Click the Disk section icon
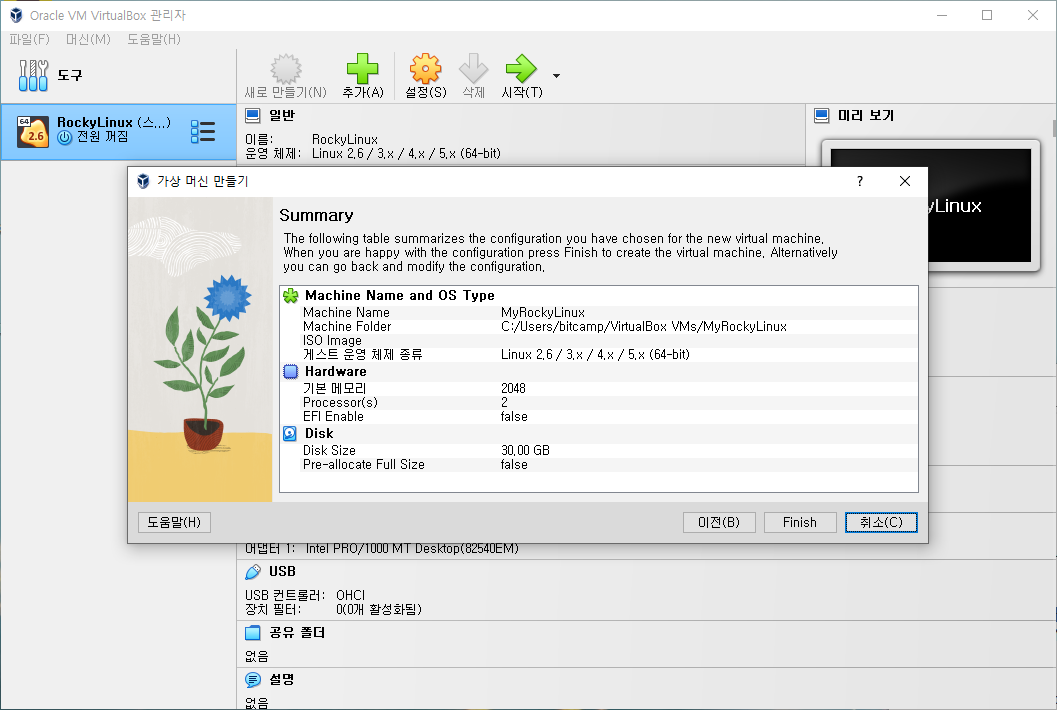The height and width of the screenshot is (710, 1057). coord(290,434)
